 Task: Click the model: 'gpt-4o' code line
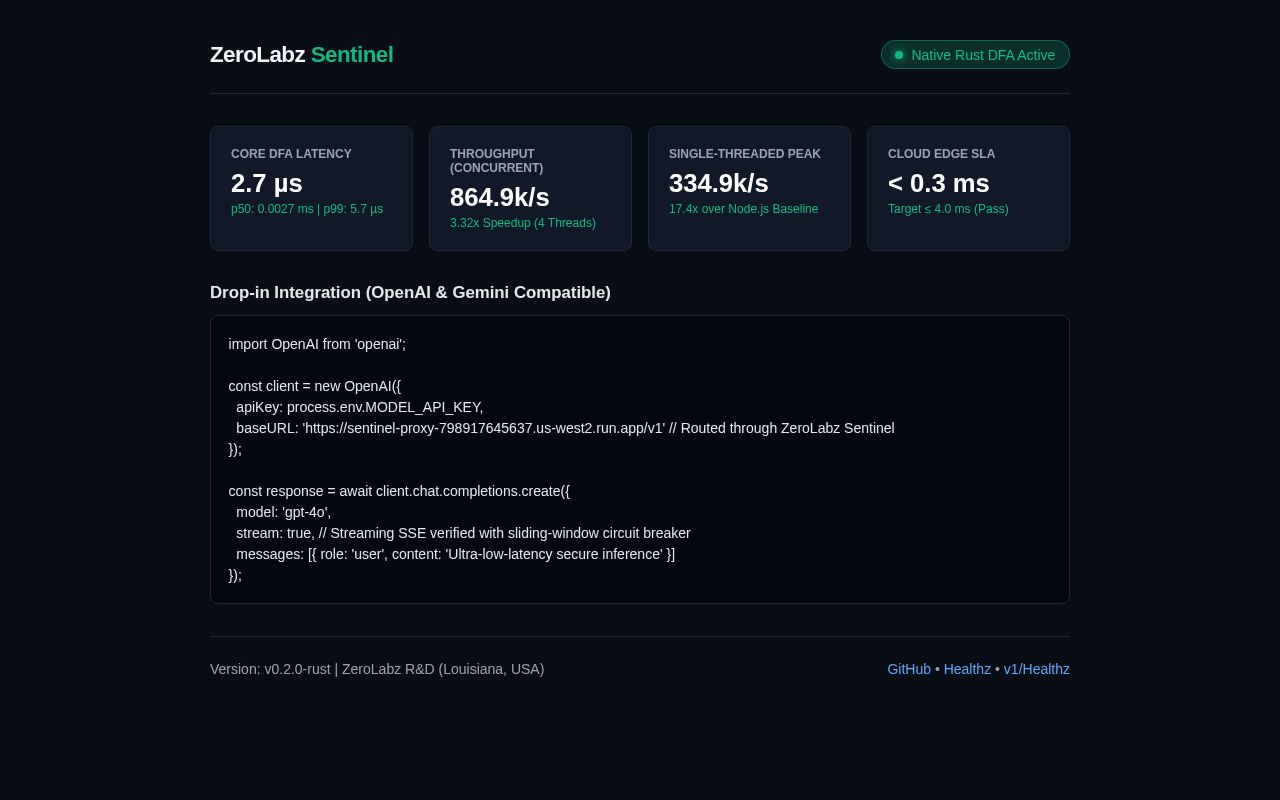coord(284,512)
